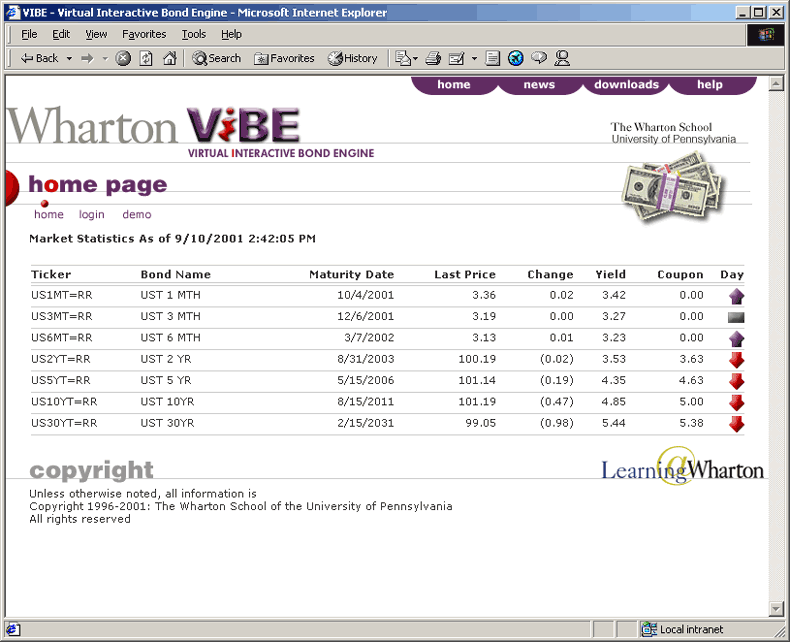Click the Last Price column header

(465, 275)
